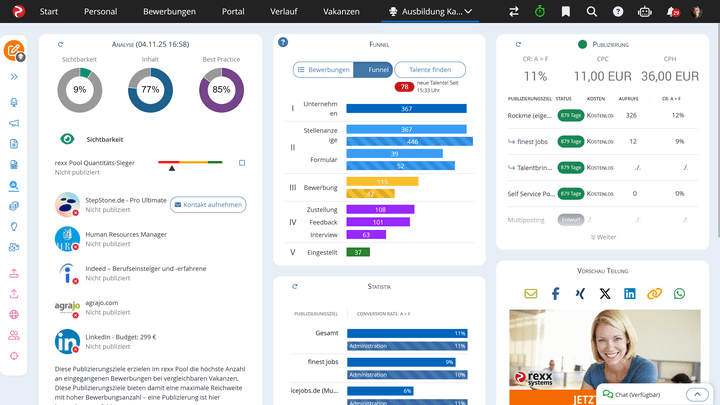Expand the left sidebar with double chevron
720x405 pixels.
coord(14,77)
